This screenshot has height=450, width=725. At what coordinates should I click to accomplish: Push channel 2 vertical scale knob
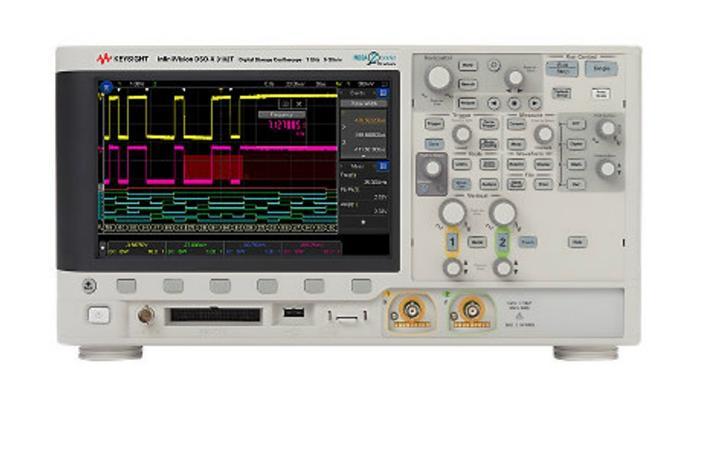(x=503, y=213)
